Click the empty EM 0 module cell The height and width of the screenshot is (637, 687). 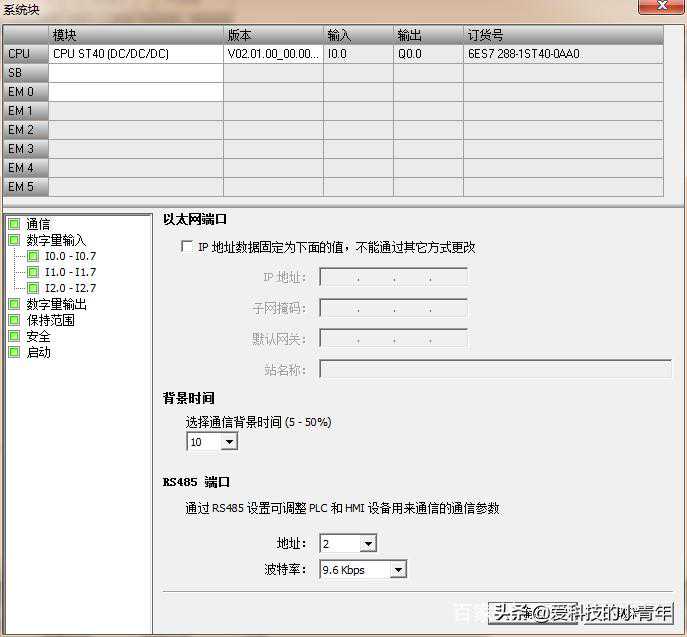[136, 92]
